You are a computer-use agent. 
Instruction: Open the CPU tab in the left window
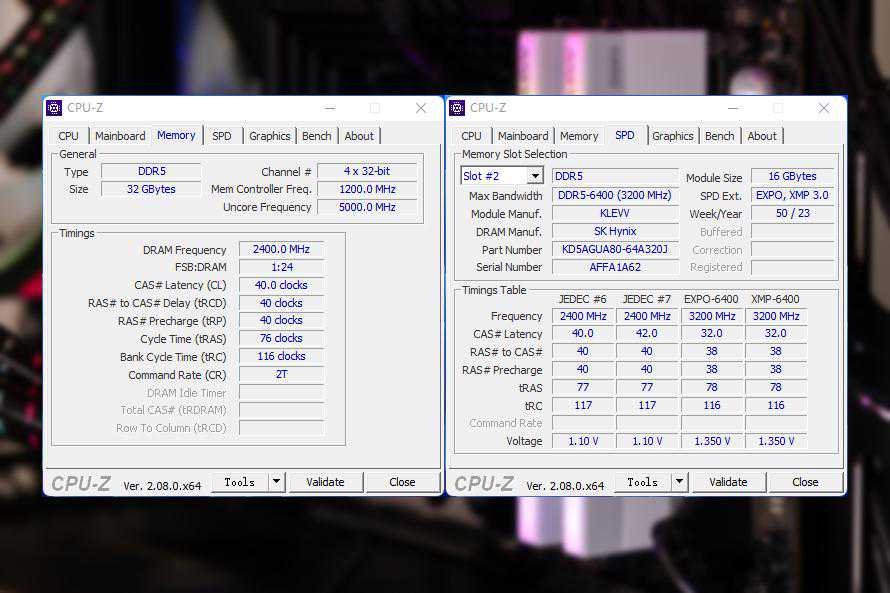[68, 136]
